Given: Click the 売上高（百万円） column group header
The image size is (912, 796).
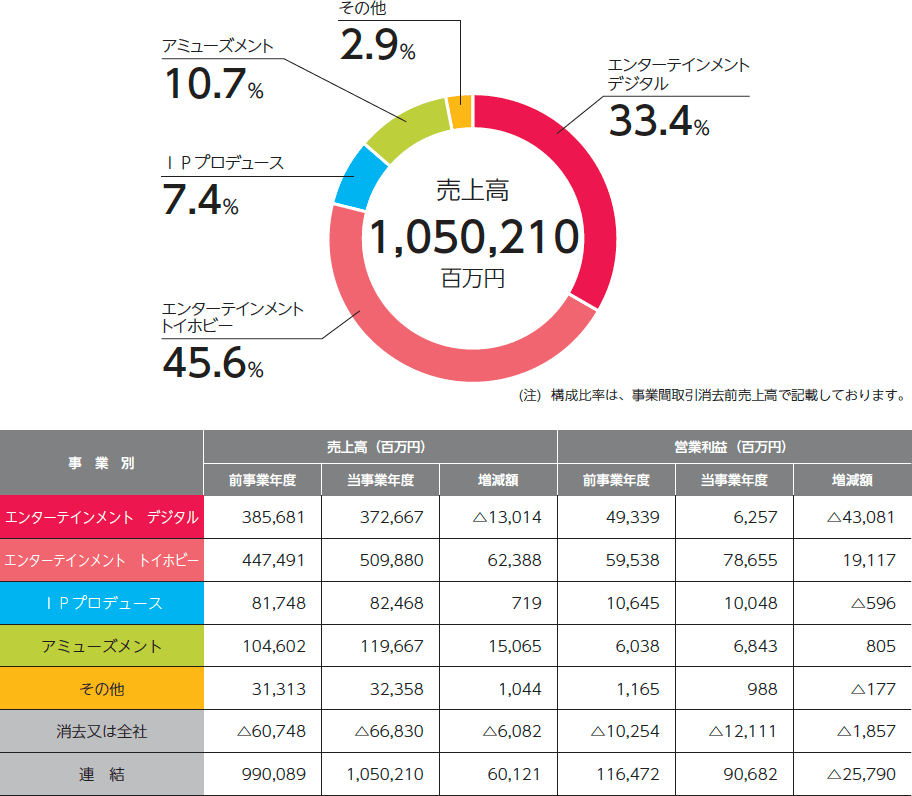Looking at the screenshot, I should [x=379, y=446].
